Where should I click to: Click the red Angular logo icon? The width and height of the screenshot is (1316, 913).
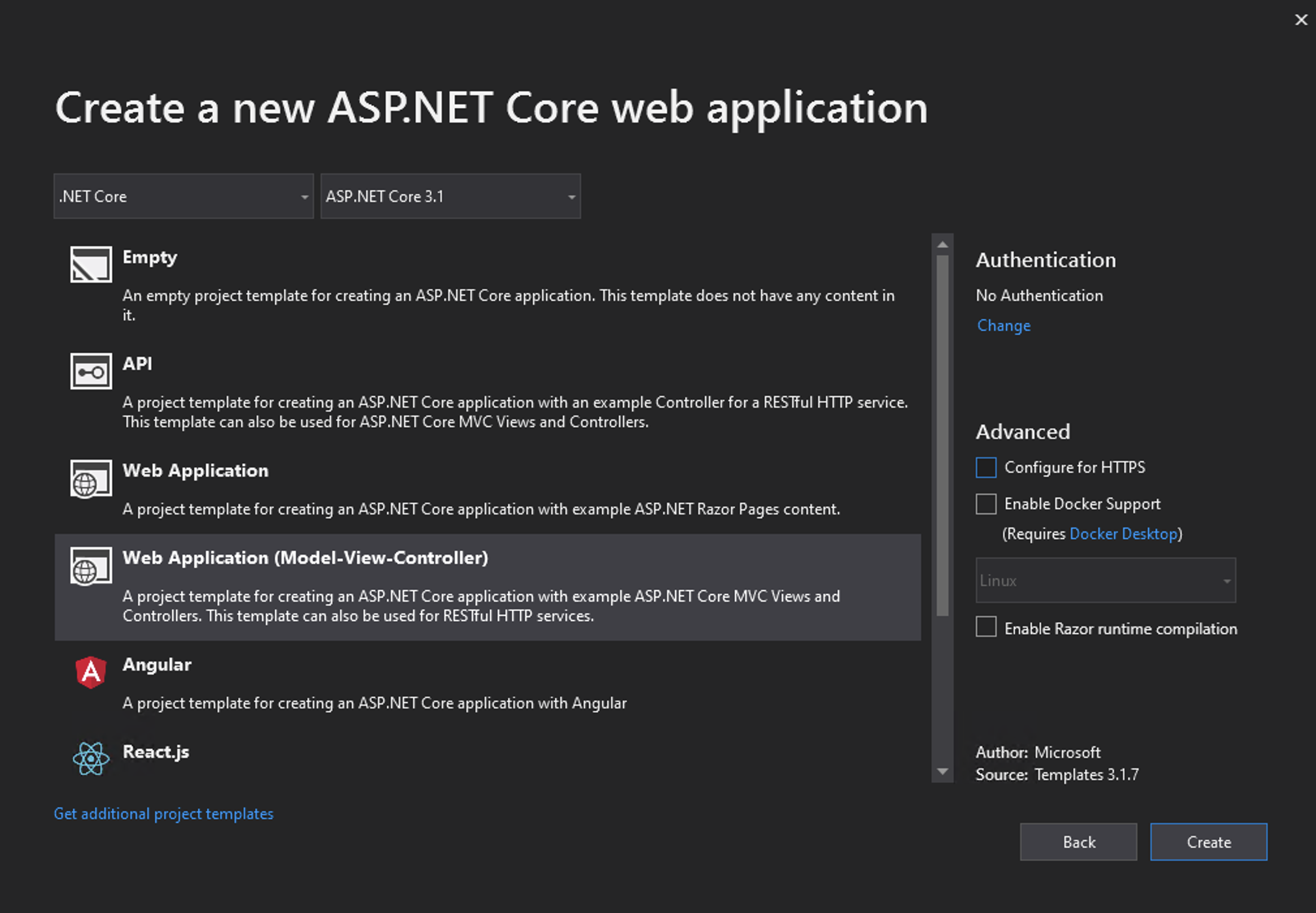[91, 672]
